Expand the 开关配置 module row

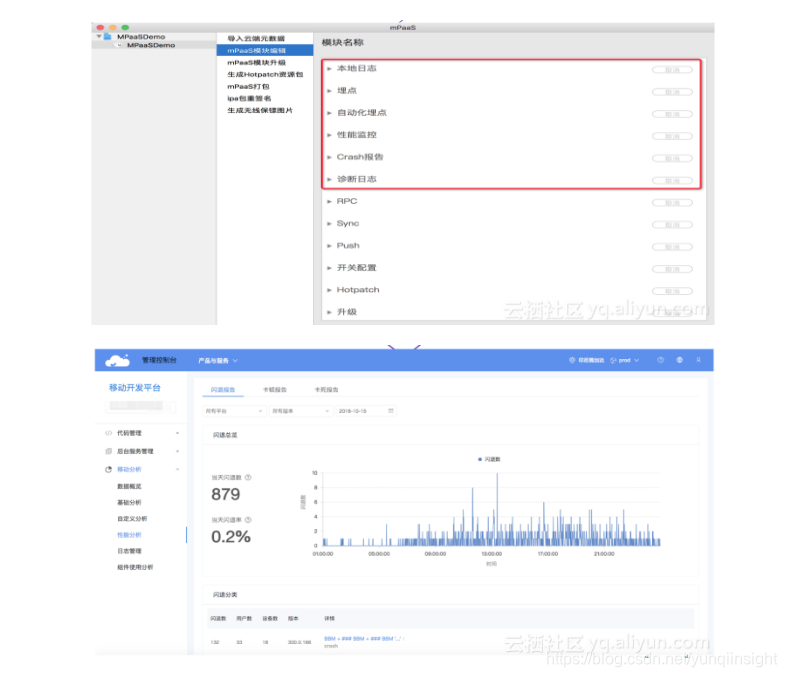click(329, 268)
